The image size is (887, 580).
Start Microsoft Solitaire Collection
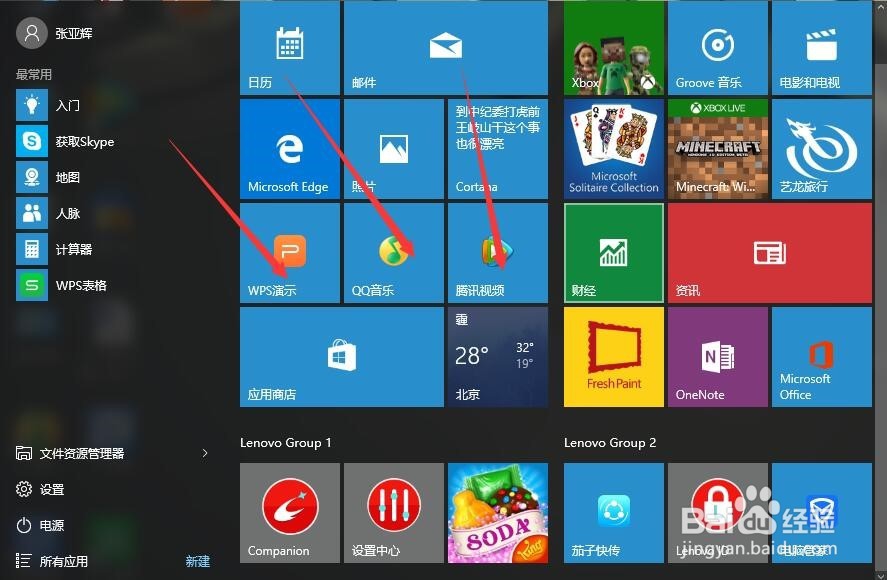tap(613, 150)
